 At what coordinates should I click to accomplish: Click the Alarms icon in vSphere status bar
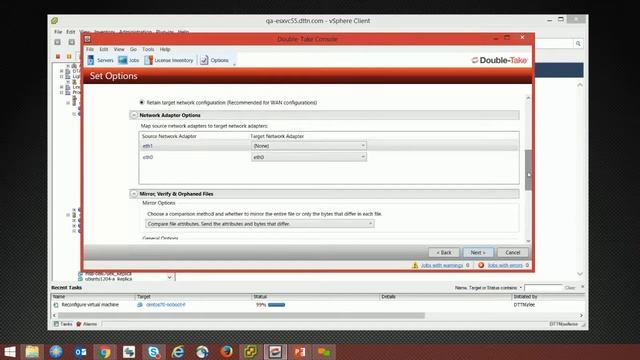79,324
